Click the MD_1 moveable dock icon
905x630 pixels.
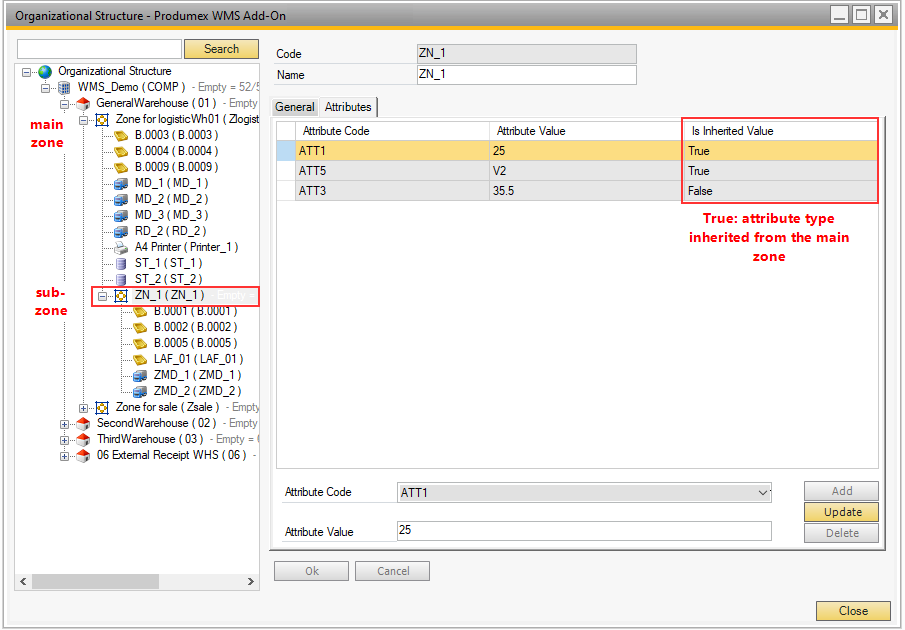coord(121,183)
